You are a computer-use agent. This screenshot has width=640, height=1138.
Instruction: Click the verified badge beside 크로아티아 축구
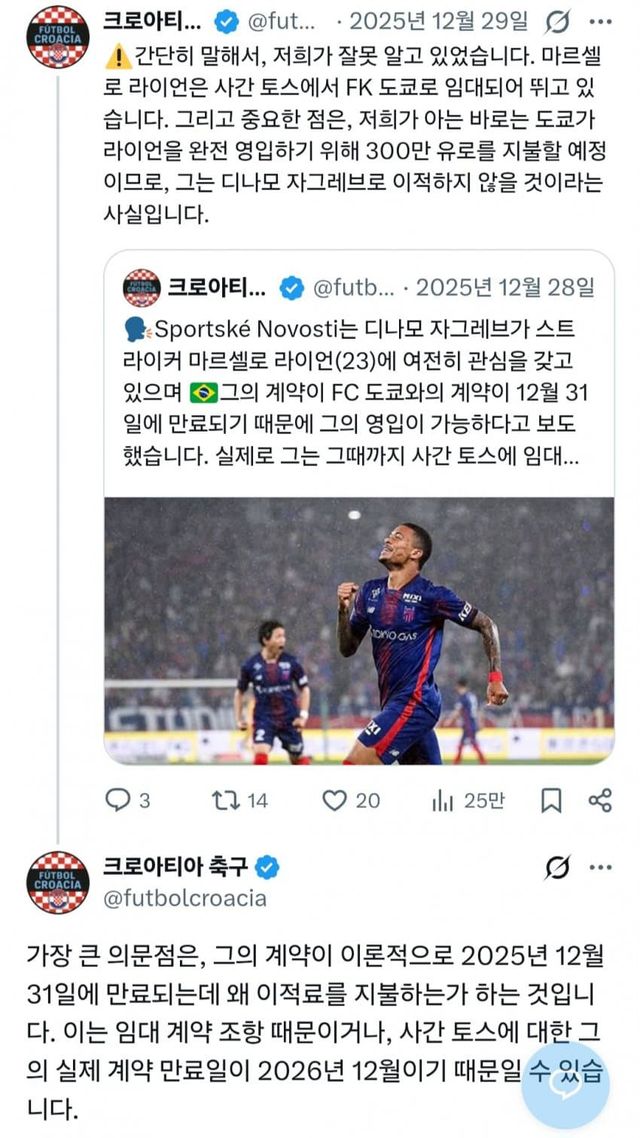click(268, 867)
